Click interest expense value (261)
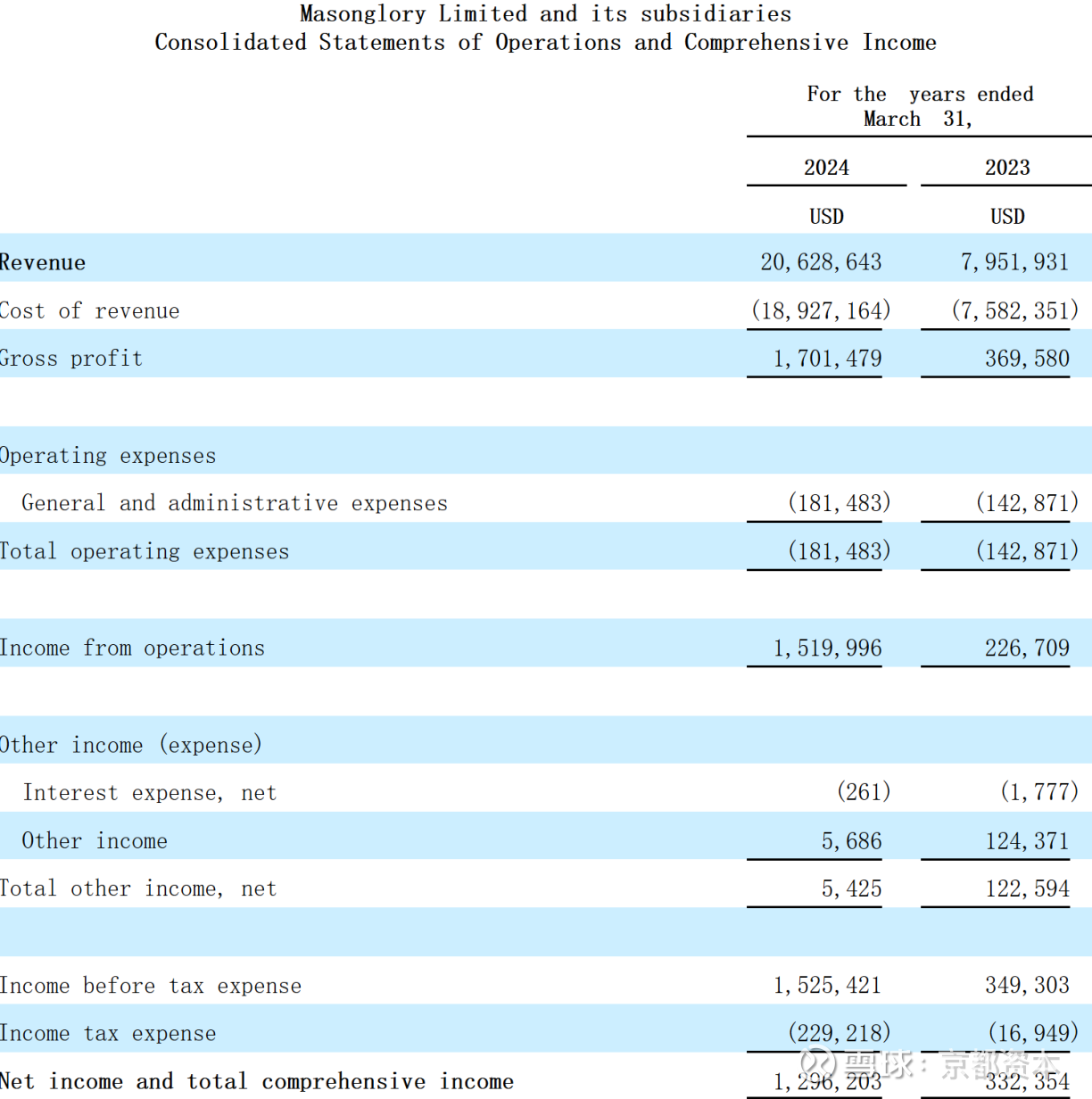Image resolution: width=1092 pixels, height=1099 pixels. pos(864,792)
